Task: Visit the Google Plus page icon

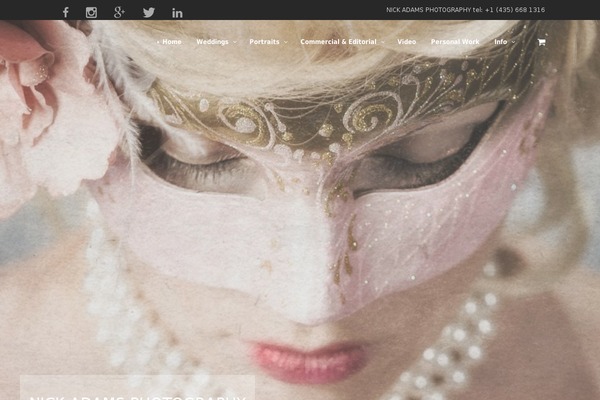Action: (x=119, y=12)
